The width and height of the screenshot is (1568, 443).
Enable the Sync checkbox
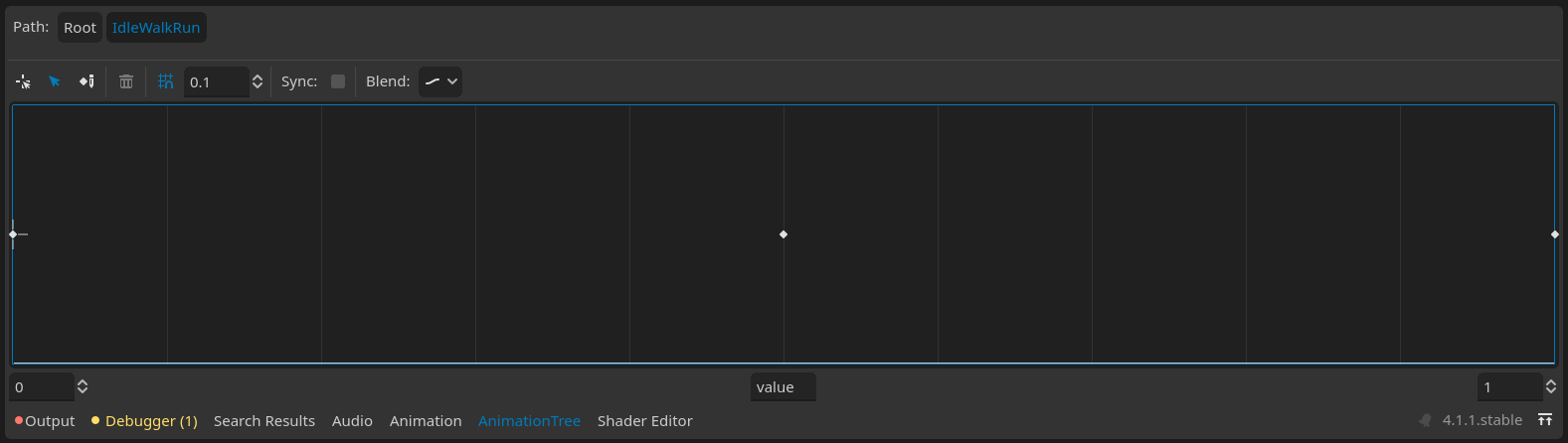pos(338,81)
